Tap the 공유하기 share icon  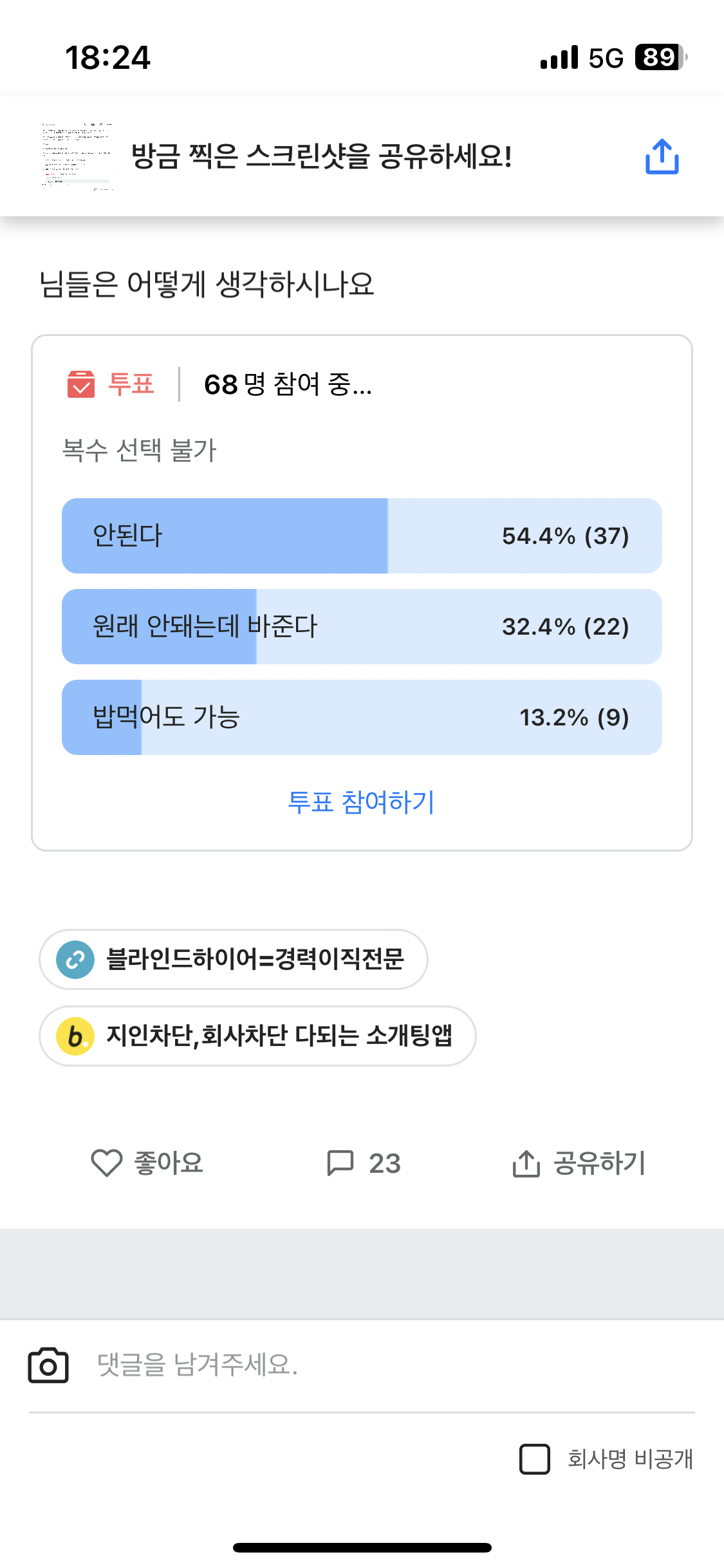pos(526,1164)
